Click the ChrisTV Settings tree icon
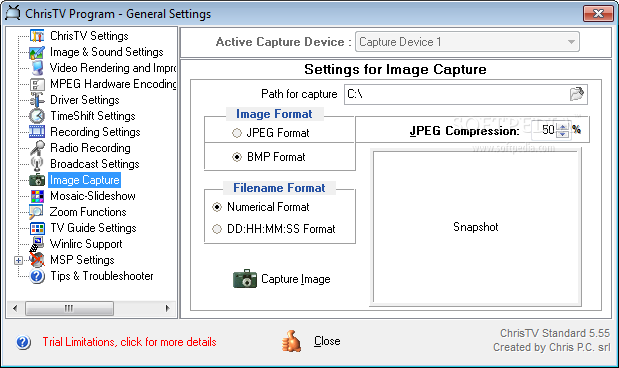Image resolution: width=619 pixels, height=368 pixels. click(x=37, y=36)
